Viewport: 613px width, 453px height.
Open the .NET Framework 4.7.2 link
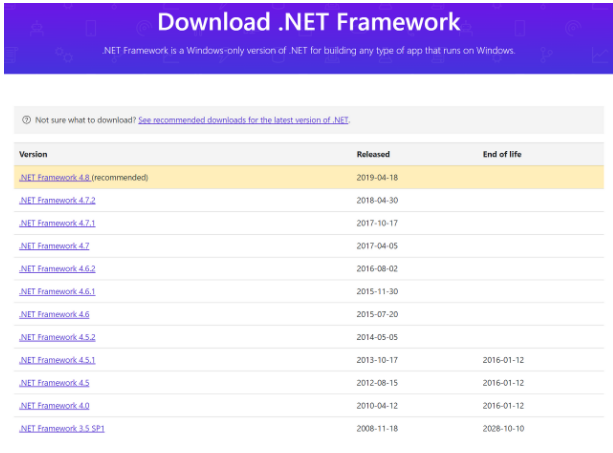(x=57, y=200)
